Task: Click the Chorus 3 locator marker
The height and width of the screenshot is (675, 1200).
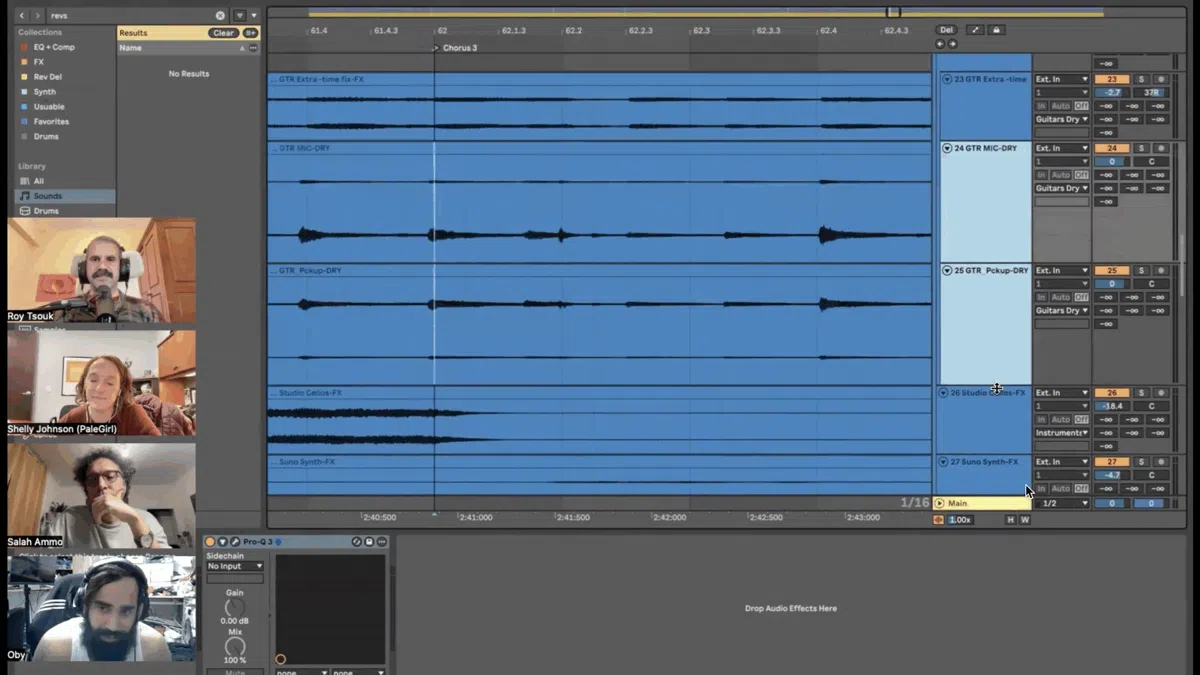Action: 436,48
